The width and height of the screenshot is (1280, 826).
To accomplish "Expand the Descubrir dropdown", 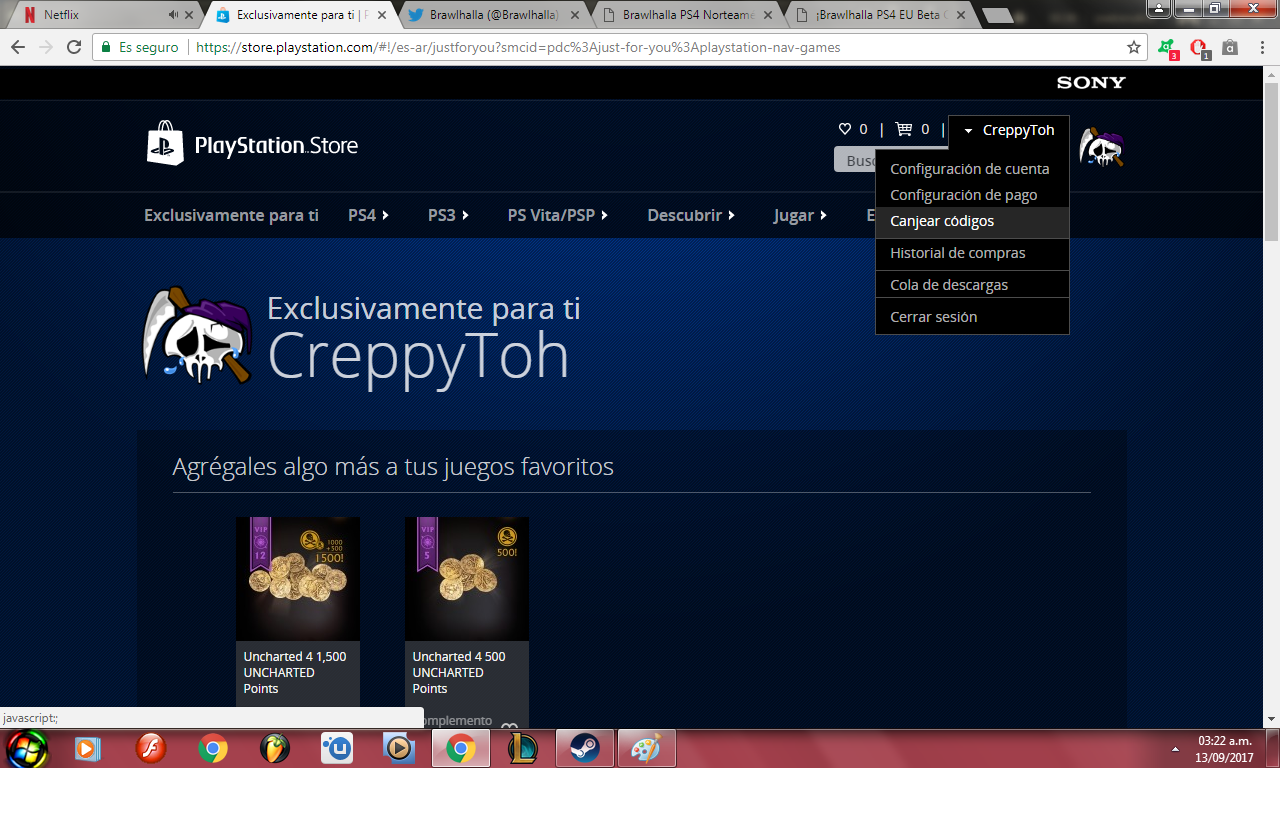I will pyautogui.click(x=691, y=215).
